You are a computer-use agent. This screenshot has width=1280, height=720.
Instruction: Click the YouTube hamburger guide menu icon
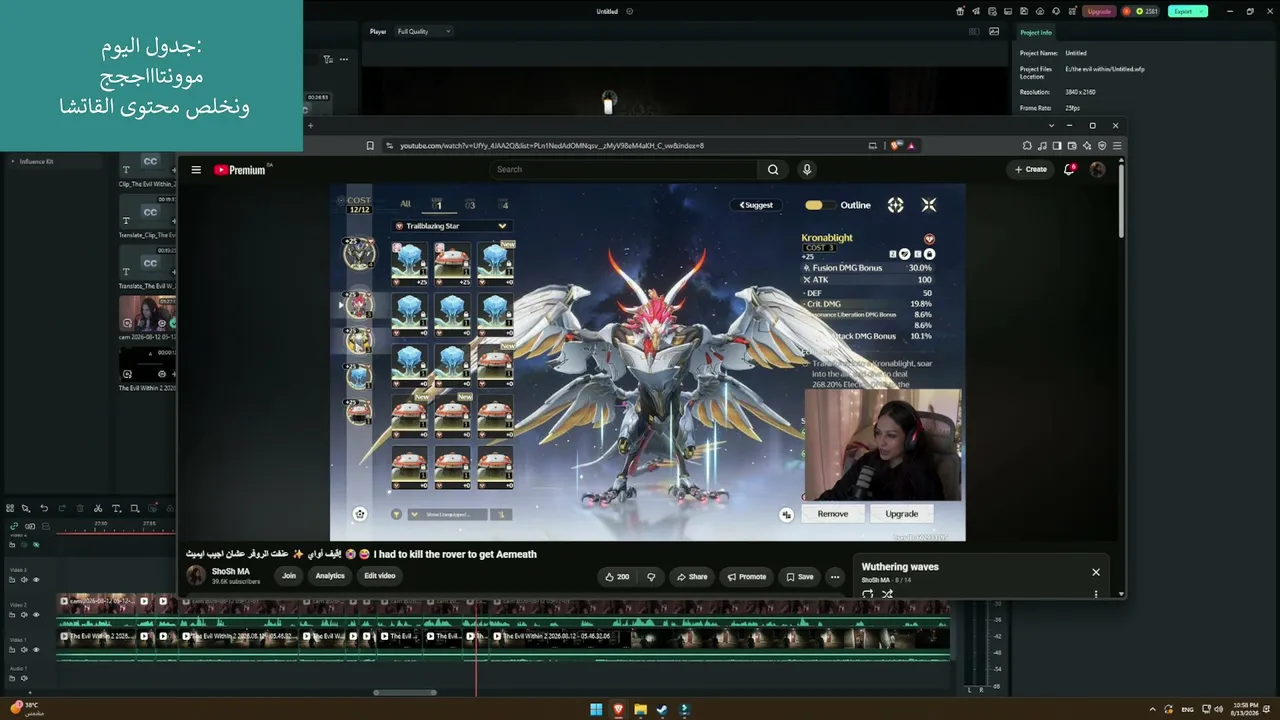click(x=196, y=170)
